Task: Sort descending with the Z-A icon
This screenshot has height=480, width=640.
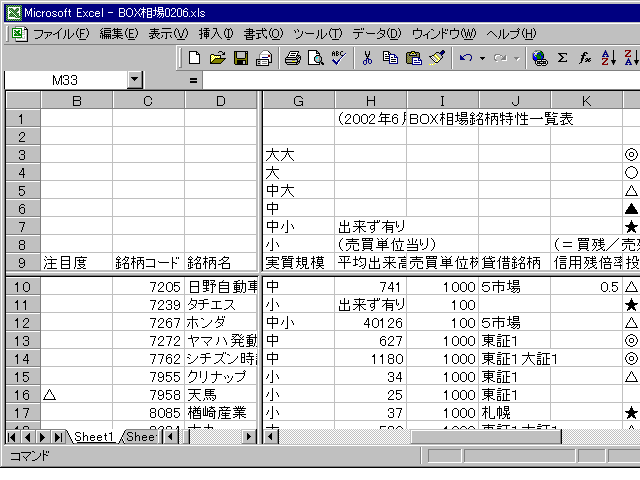Action: click(x=631, y=58)
